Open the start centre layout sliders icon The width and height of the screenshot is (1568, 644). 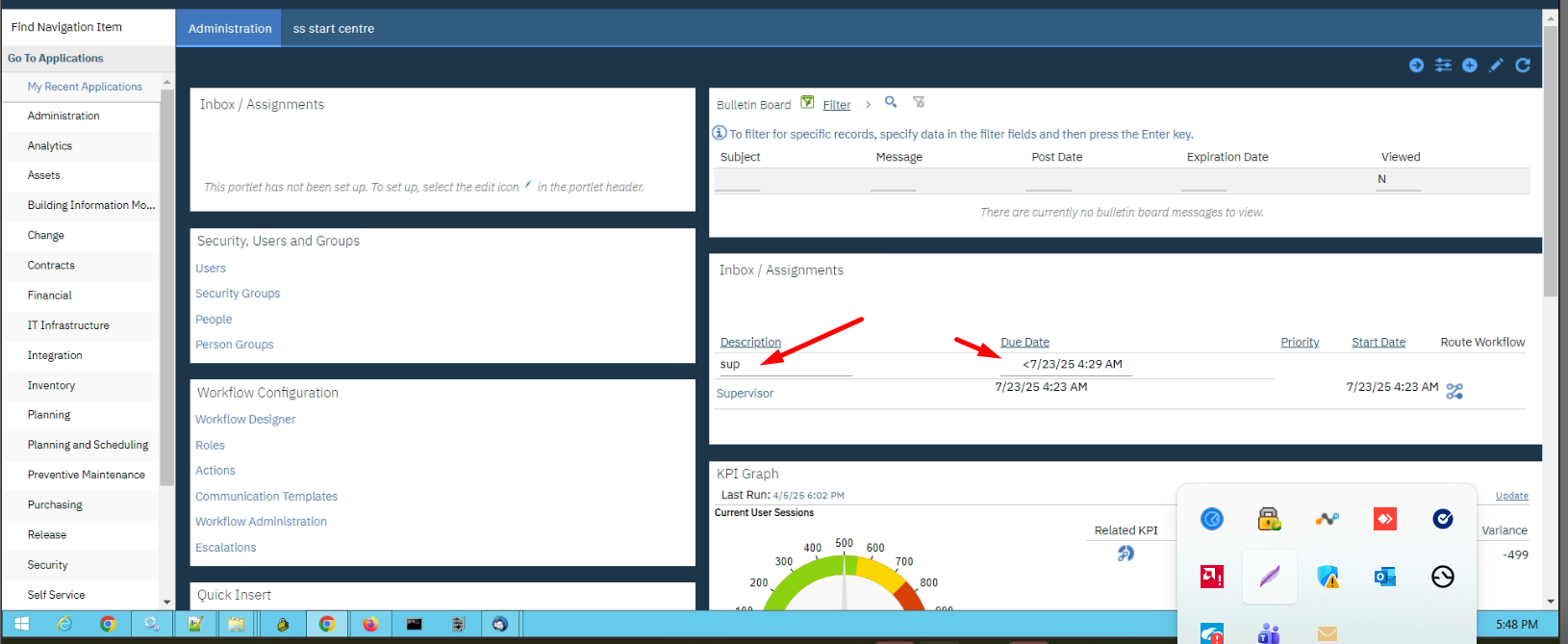point(1443,65)
